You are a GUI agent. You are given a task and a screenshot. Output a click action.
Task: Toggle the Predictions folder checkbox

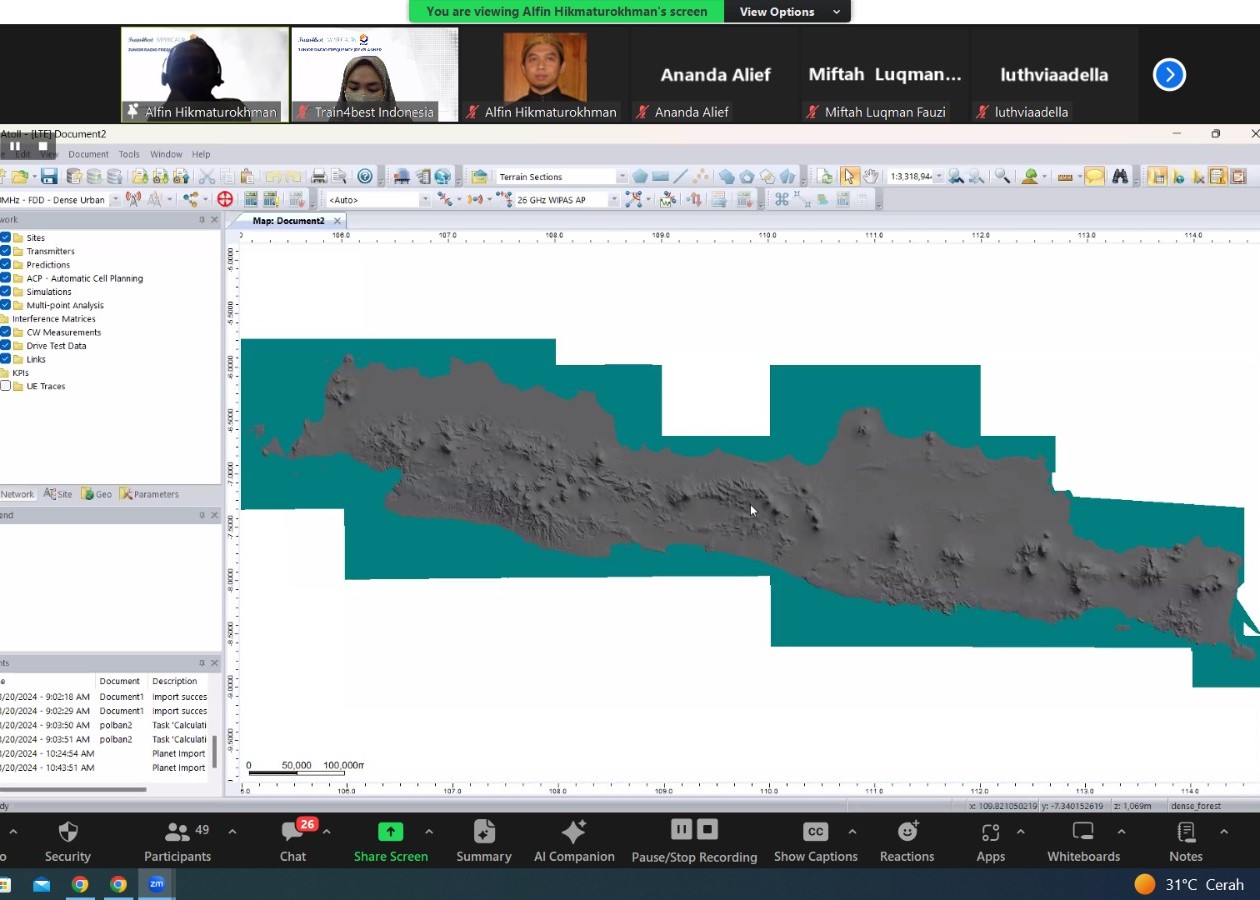pos(6,265)
